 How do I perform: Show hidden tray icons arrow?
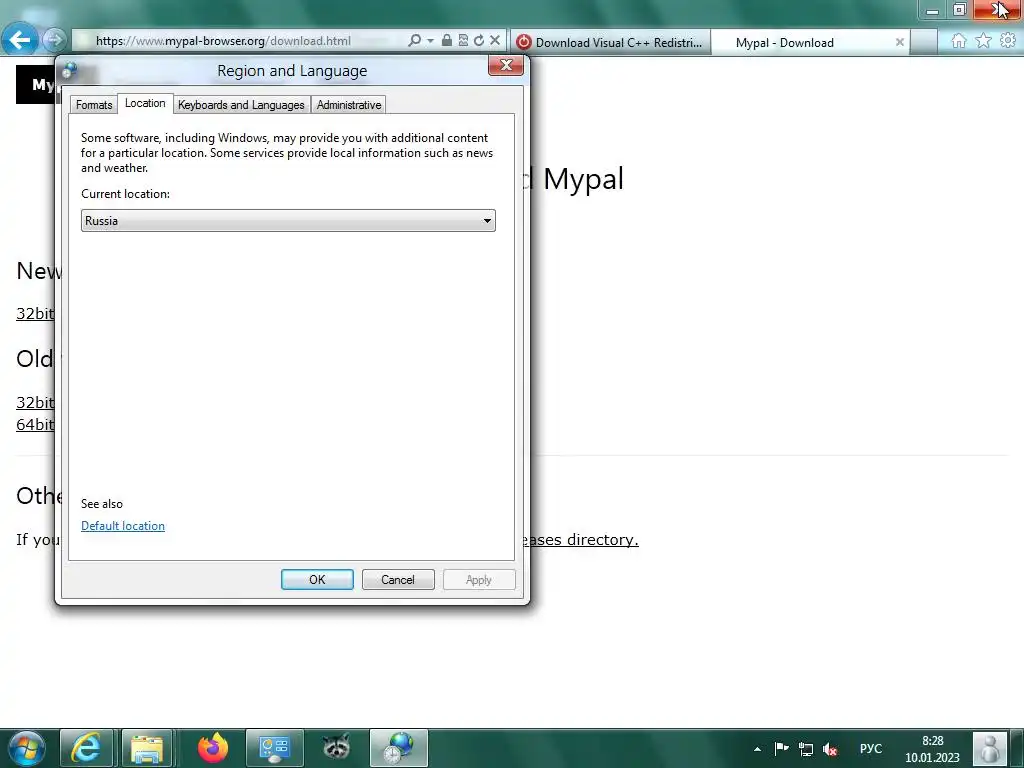(x=757, y=749)
